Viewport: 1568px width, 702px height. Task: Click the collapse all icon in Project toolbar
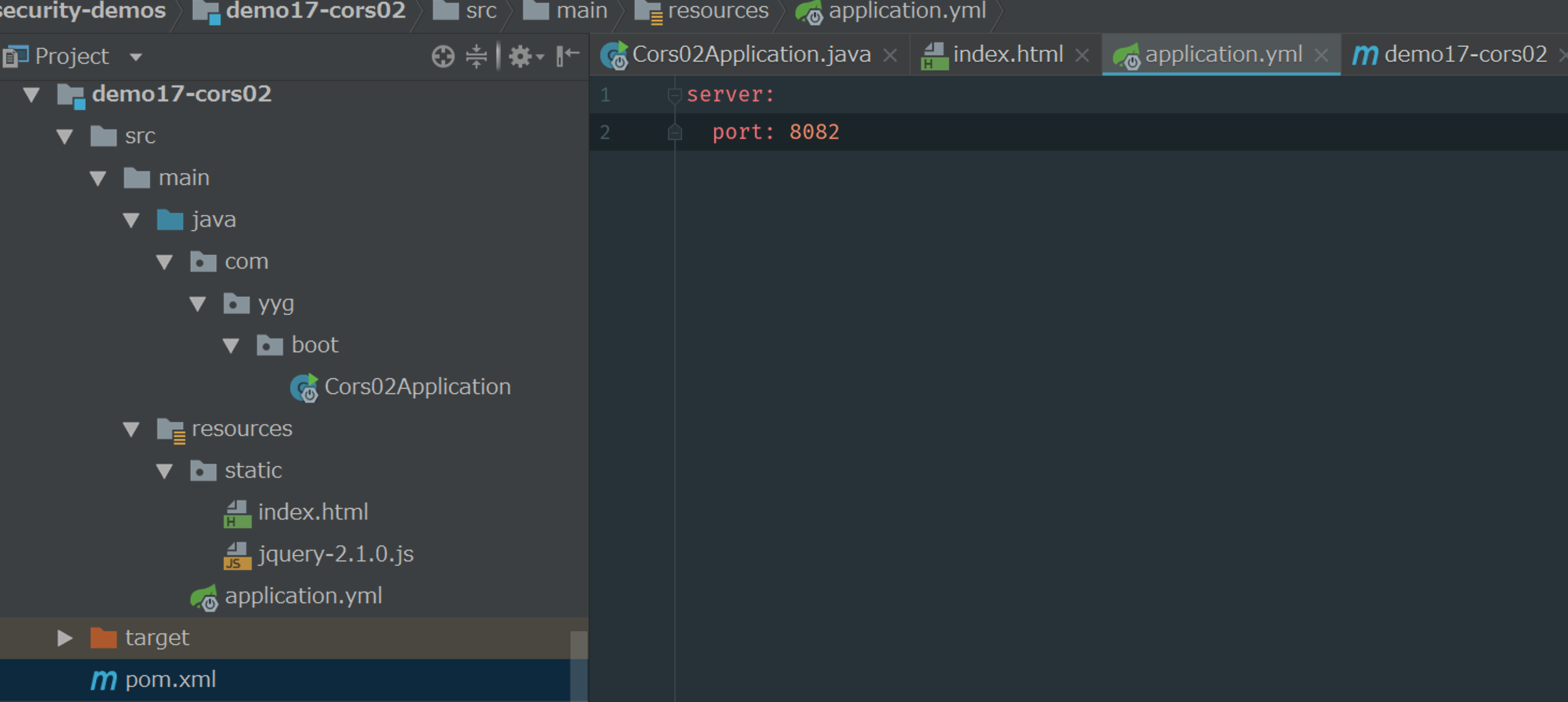[x=476, y=56]
